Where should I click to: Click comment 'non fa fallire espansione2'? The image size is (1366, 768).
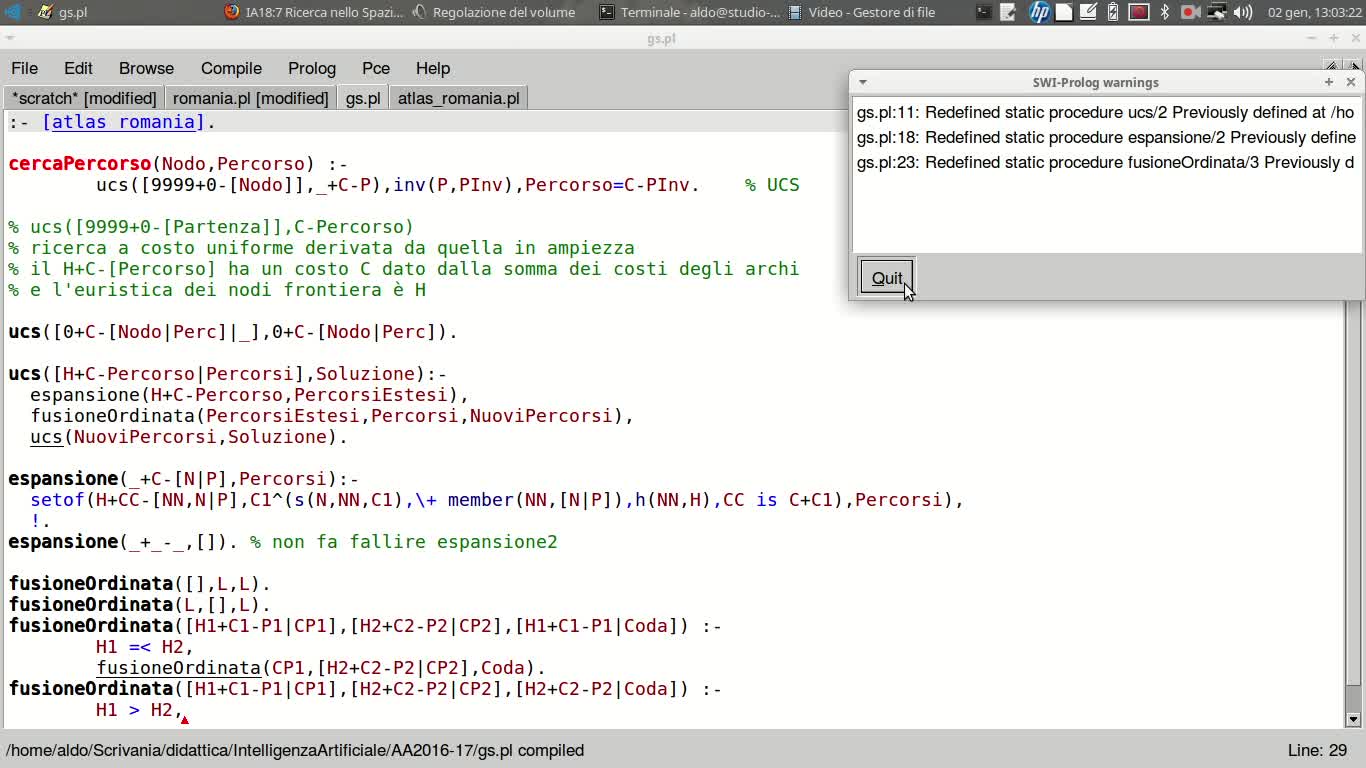coord(403,542)
